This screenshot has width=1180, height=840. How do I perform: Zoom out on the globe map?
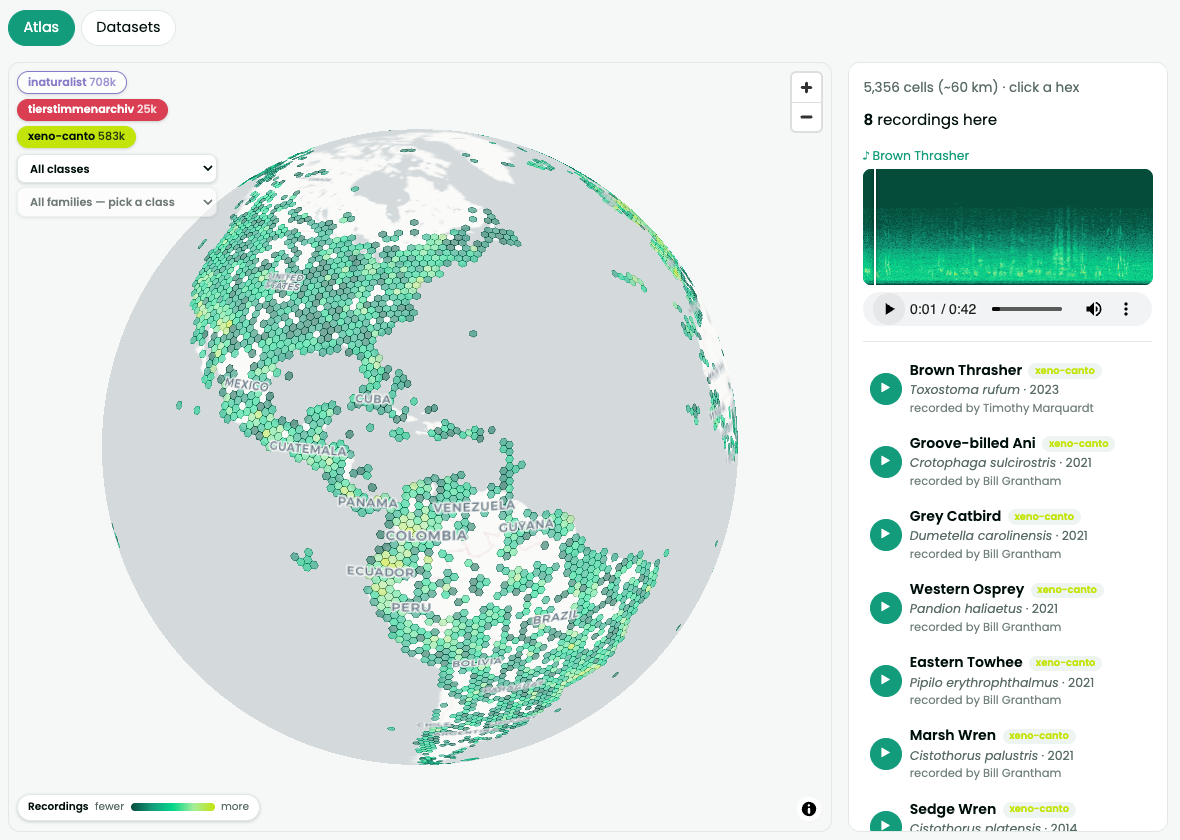pyautogui.click(x=806, y=117)
